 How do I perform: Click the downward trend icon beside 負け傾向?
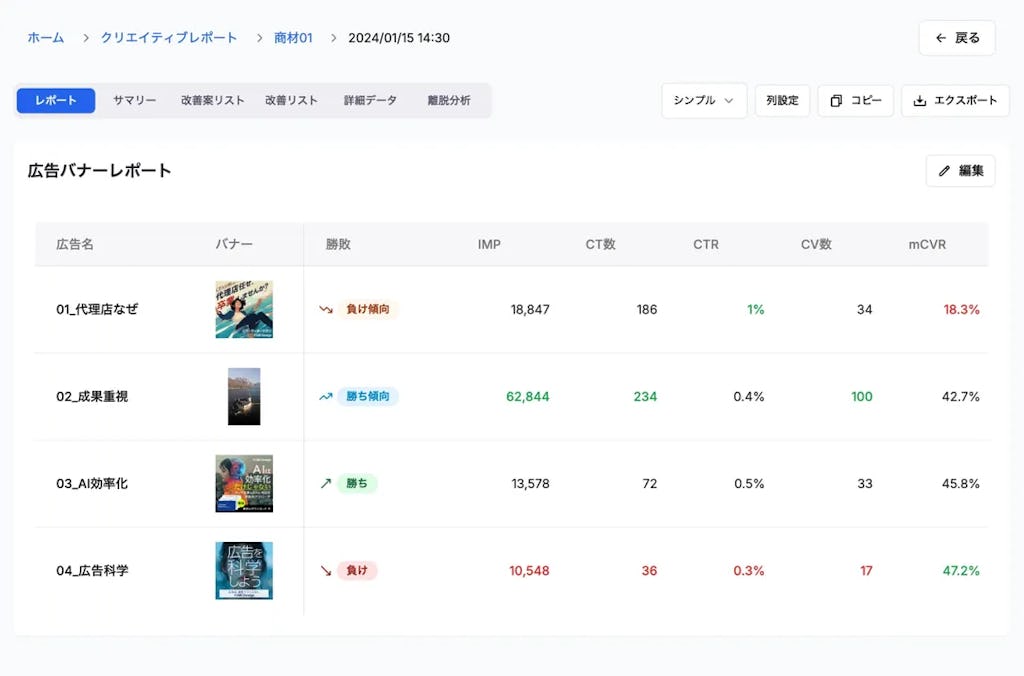(325, 309)
